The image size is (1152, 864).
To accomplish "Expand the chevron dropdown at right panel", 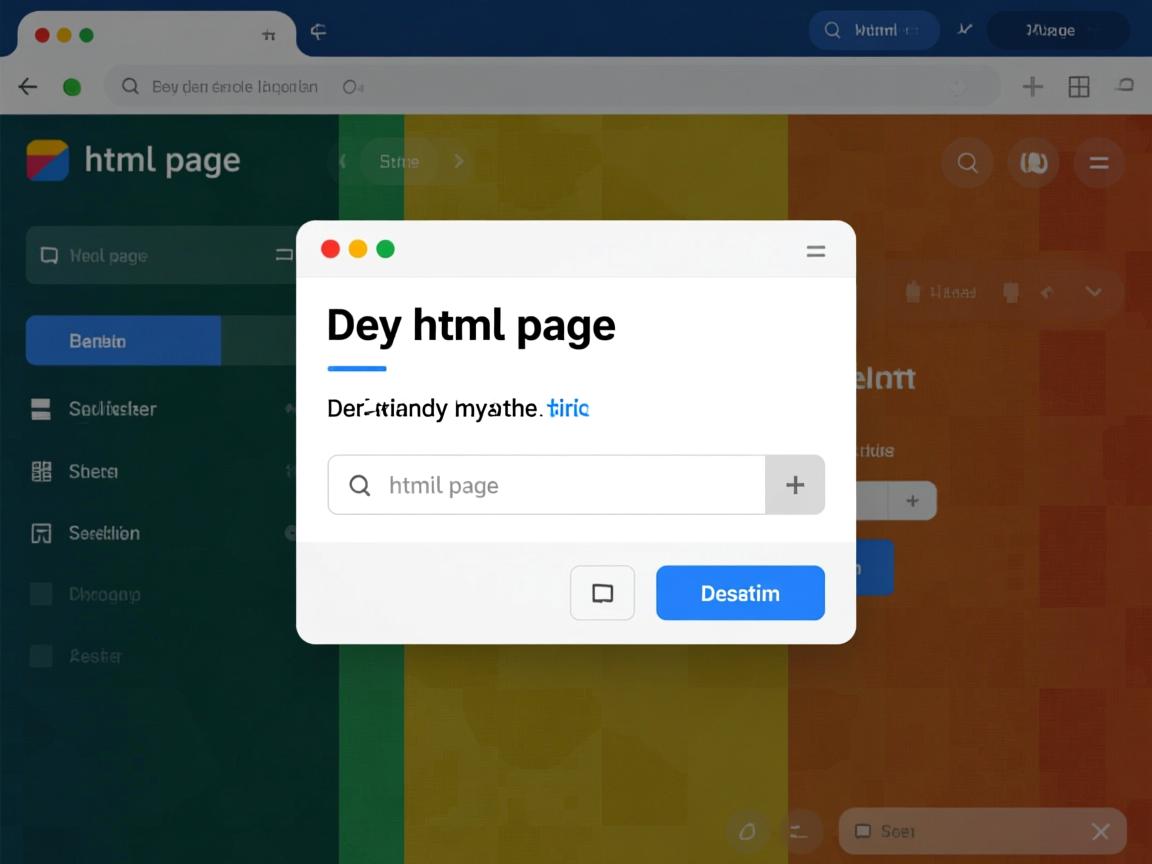I will 1093,292.
